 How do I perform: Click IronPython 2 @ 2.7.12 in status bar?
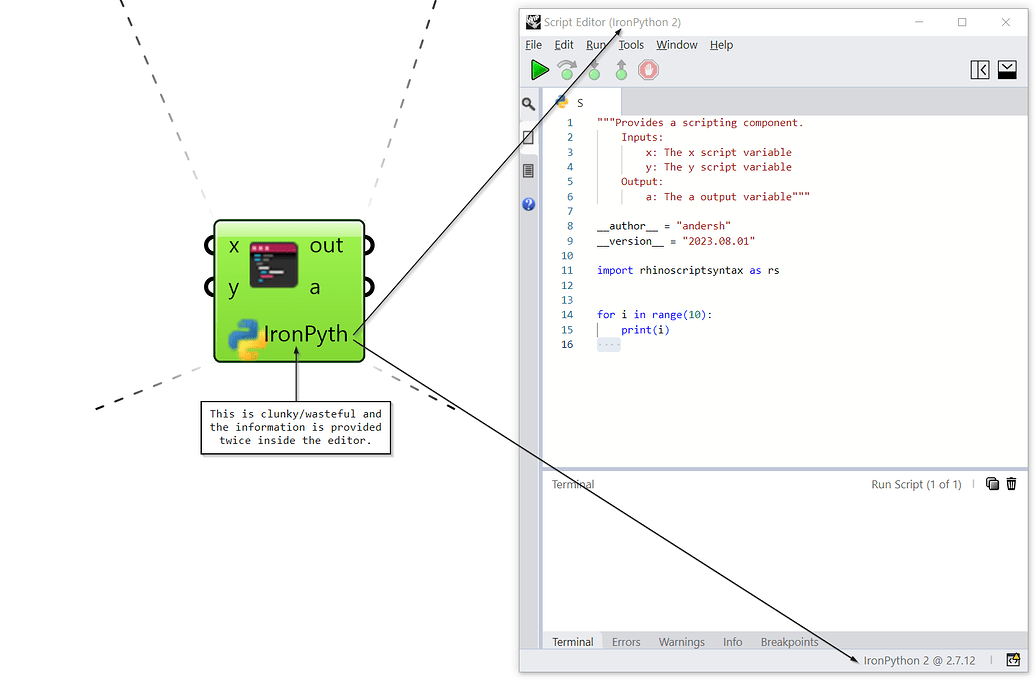click(x=919, y=659)
